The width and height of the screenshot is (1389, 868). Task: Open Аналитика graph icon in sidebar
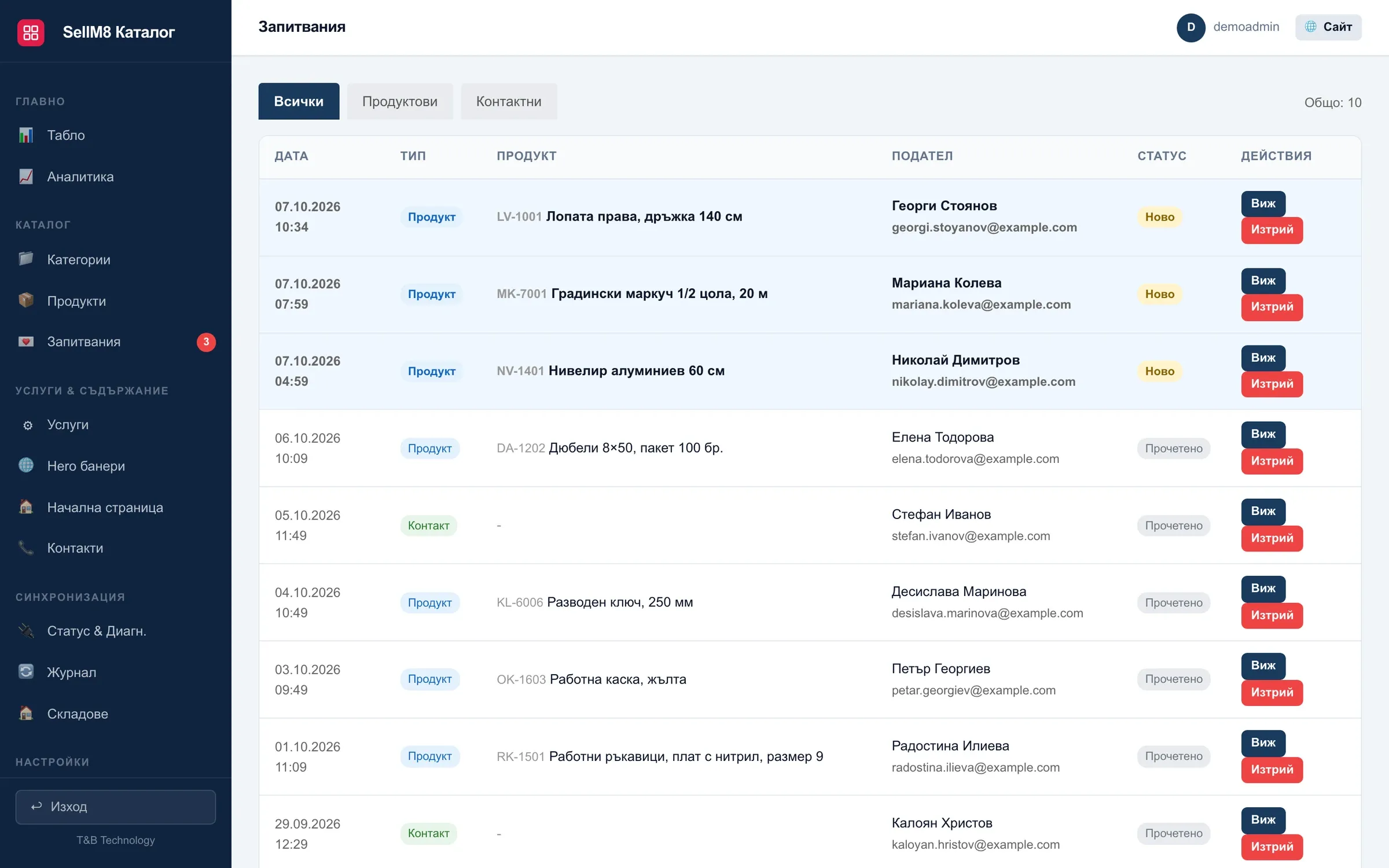26,176
